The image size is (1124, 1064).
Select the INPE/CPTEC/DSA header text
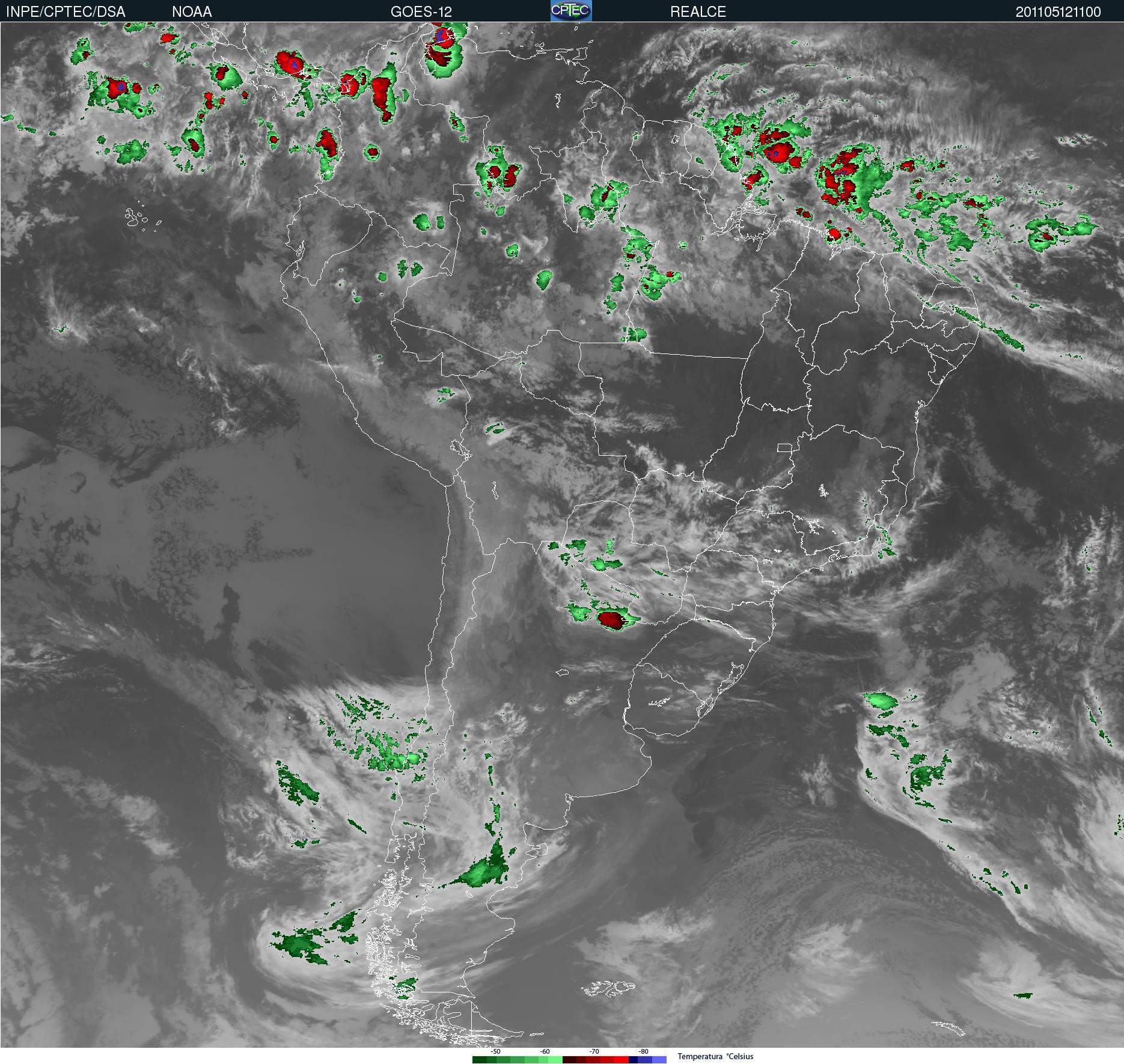coord(66,11)
